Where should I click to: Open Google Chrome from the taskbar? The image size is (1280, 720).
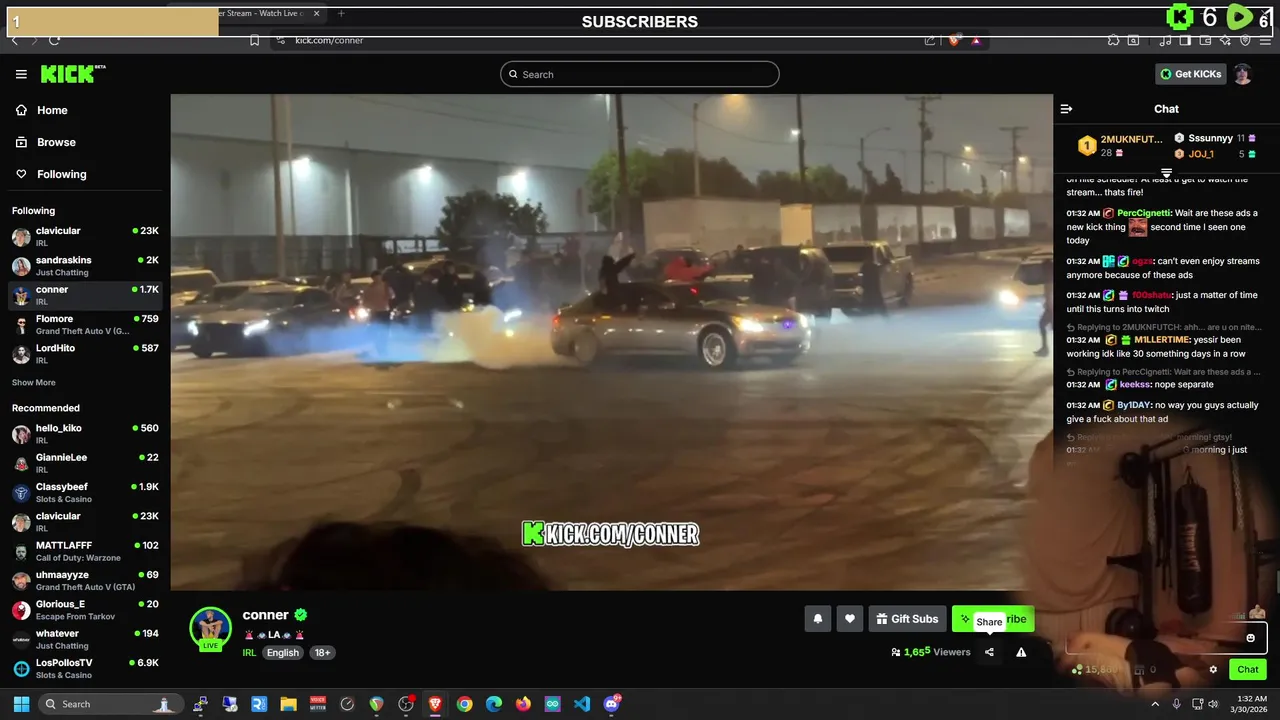click(x=464, y=704)
